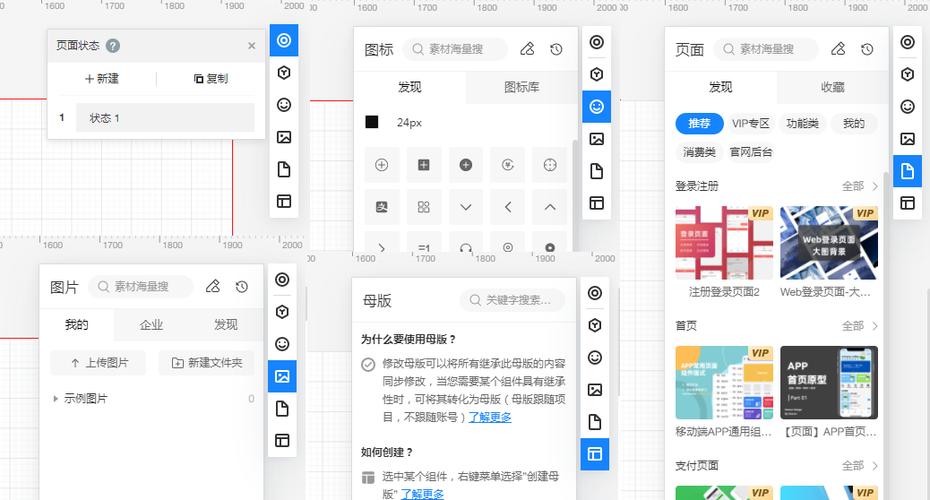Select the 发现 tab in the 图标 panel

click(x=409, y=87)
